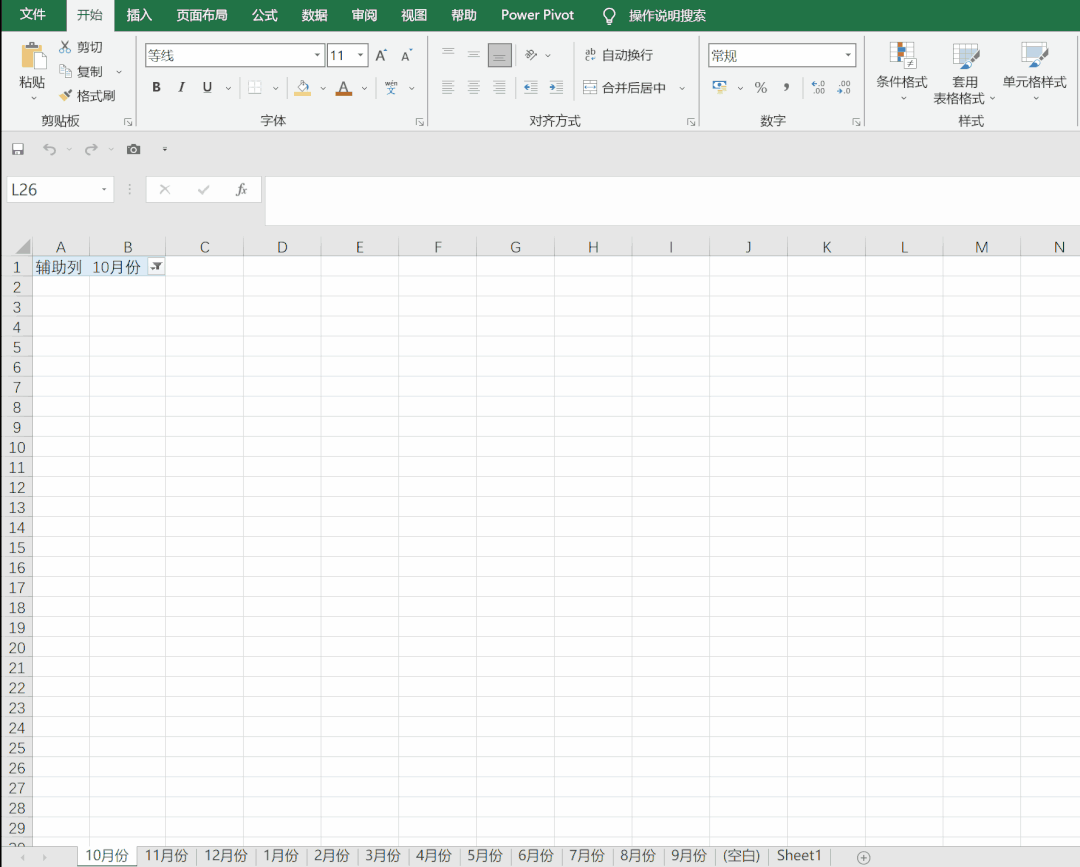Viewport: 1080px width, 867px height.
Task: Click into the formula bar
Action: click(x=672, y=200)
